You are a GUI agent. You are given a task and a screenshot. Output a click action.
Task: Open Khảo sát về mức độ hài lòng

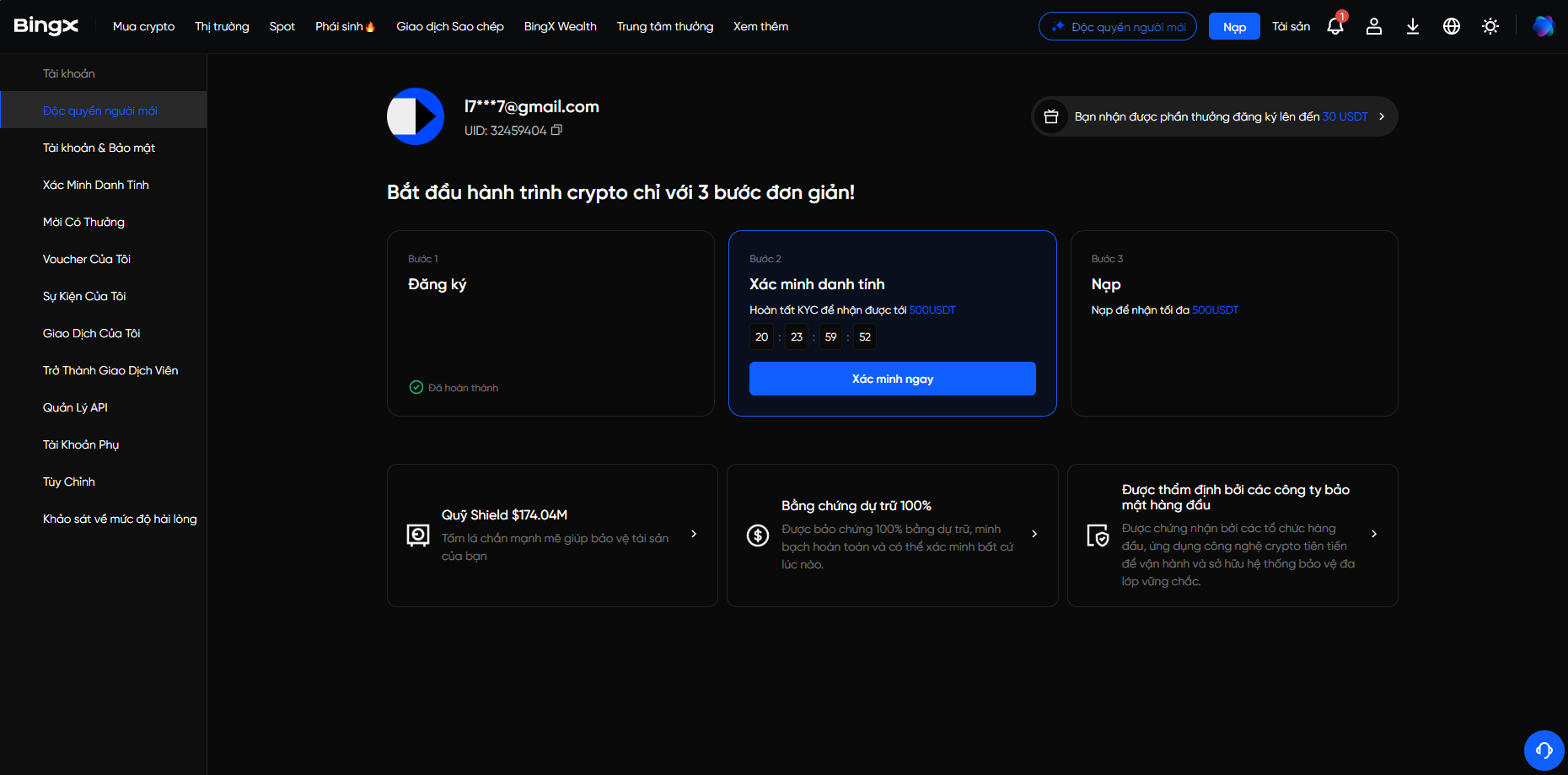[103, 519]
